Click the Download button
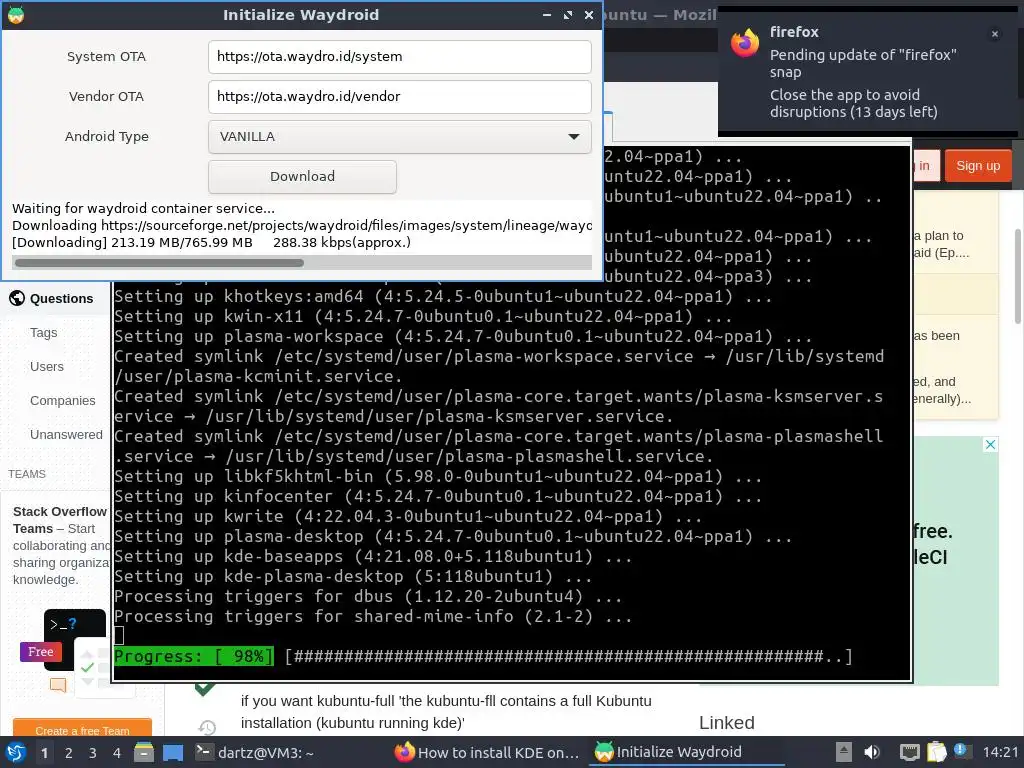1024x768 pixels. click(302, 176)
